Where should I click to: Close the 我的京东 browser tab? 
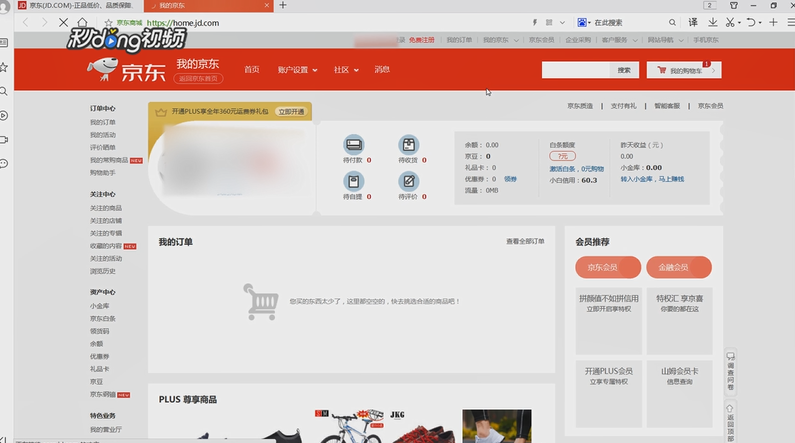pos(267,6)
